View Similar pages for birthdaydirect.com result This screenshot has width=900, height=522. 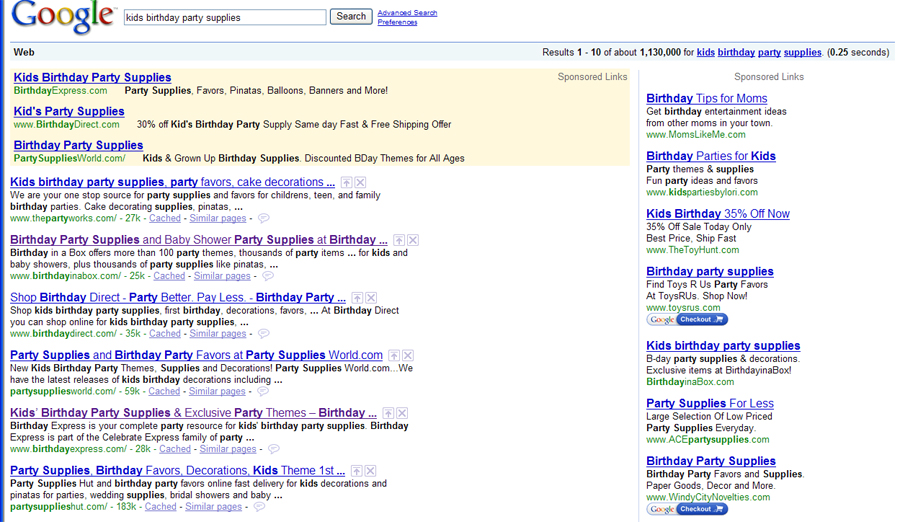pos(217,334)
